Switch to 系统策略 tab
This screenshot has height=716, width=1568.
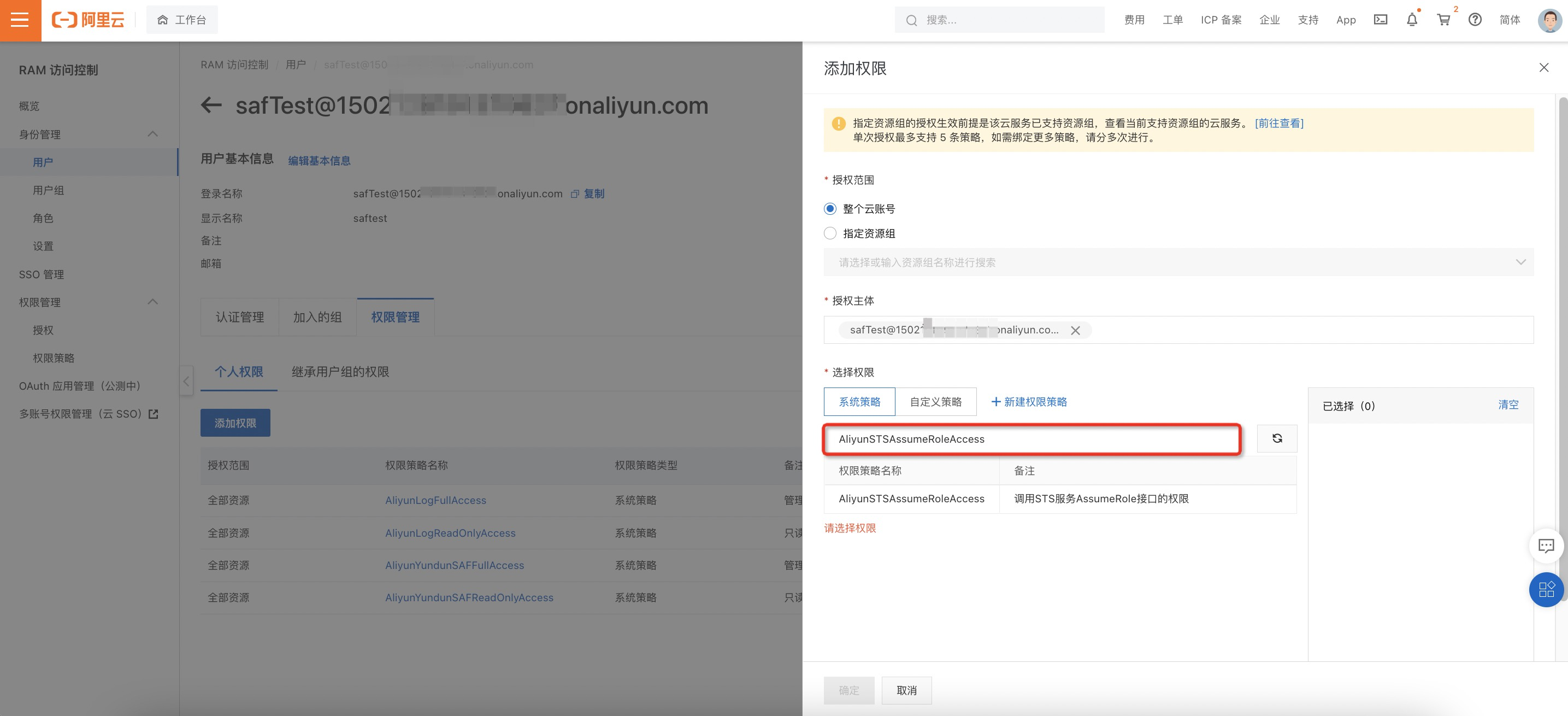859,402
